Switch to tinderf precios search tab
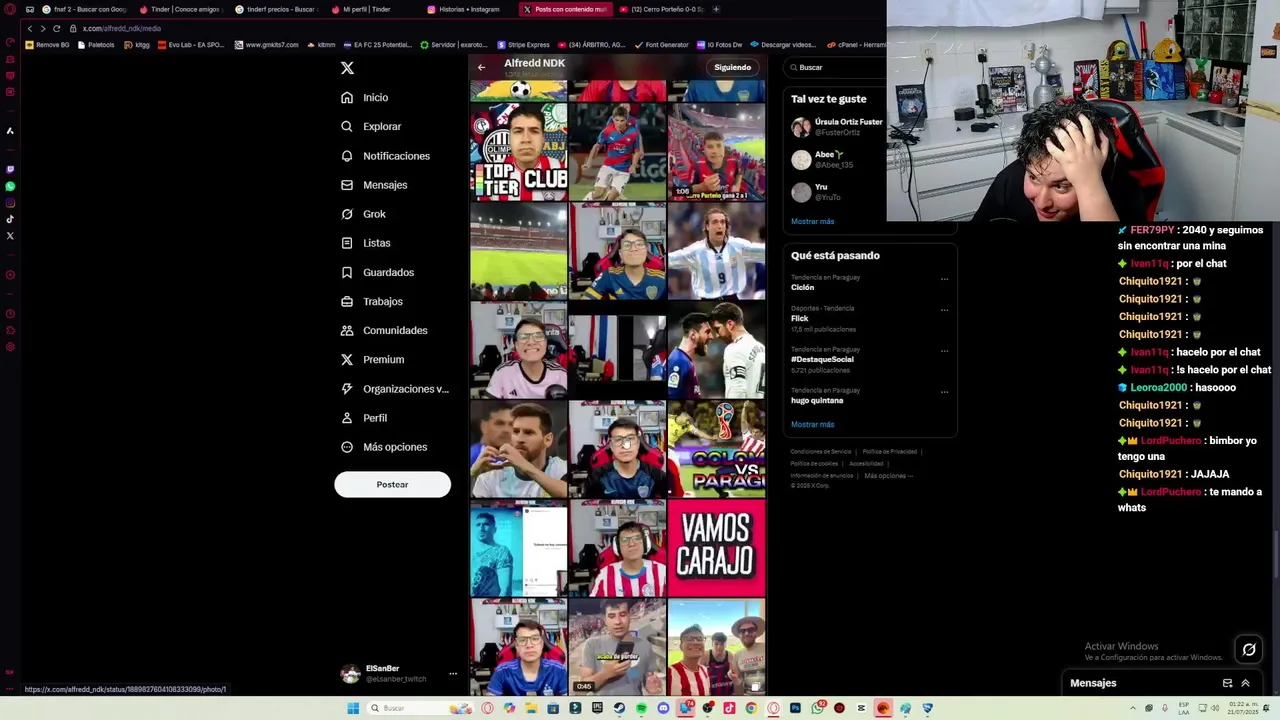 tap(276, 9)
